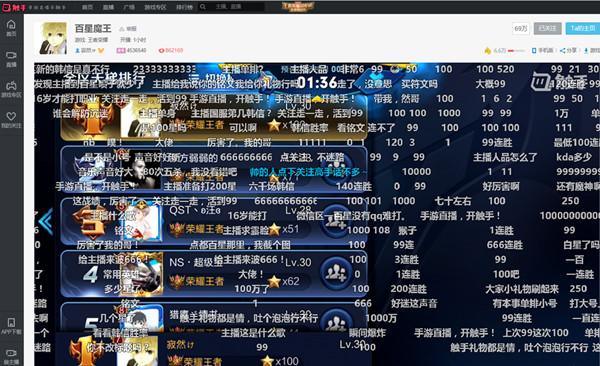
Task: Open the home icon in left sidebar
Action: 11,25
